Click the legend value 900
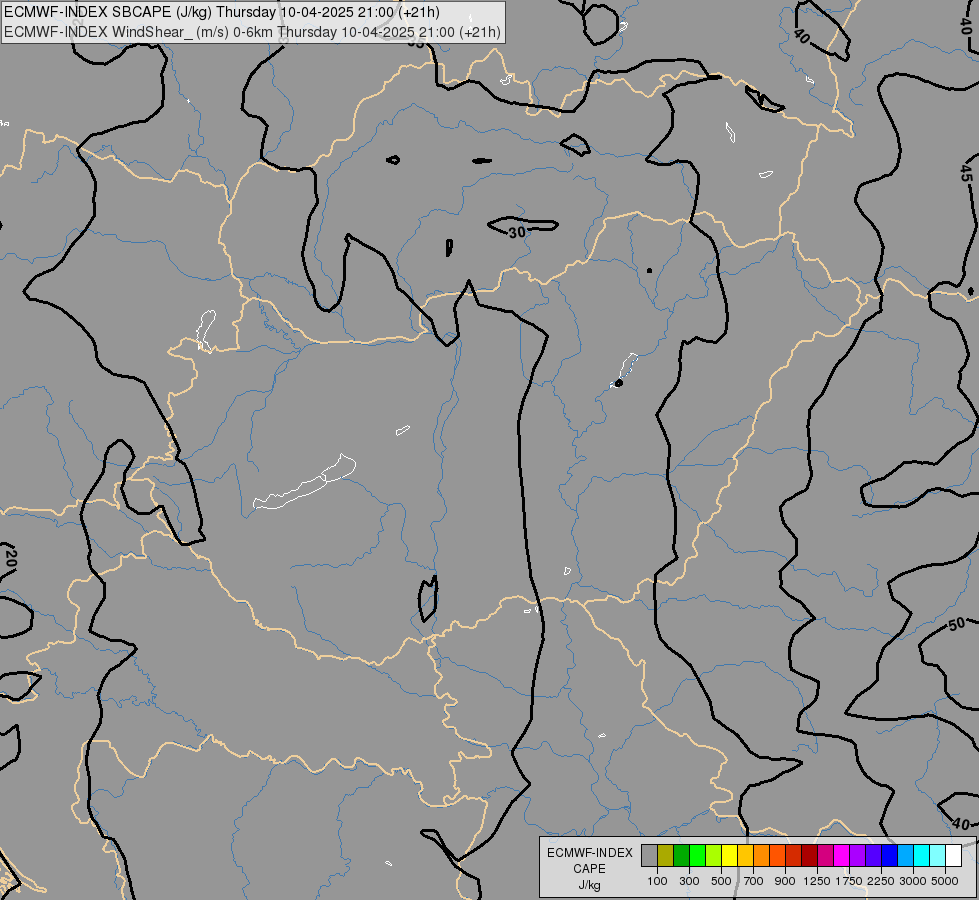Image resolution: width=979 pixels, height=900 pixels. point(785,881)
